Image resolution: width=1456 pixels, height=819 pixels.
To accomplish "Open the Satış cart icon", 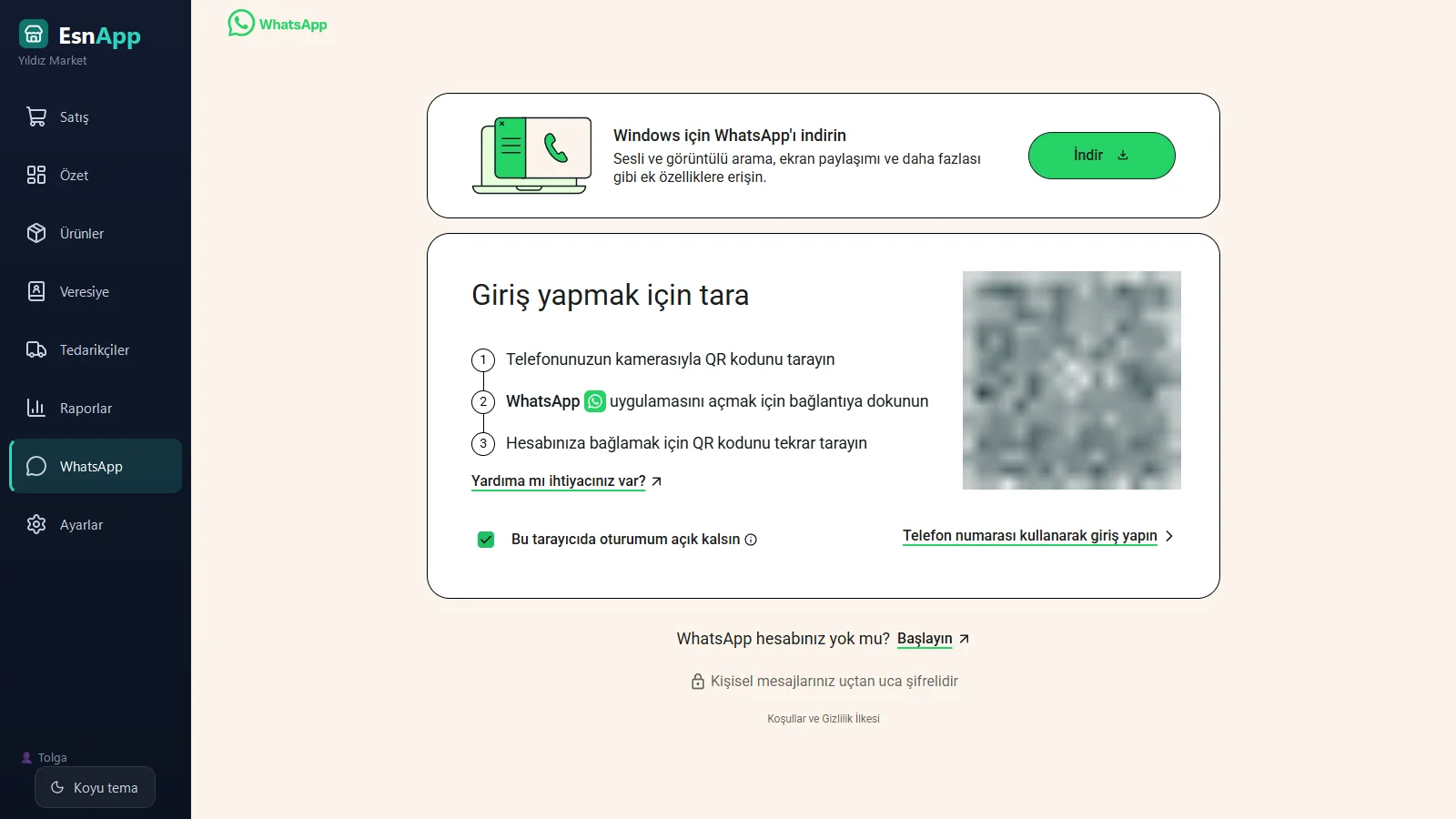I will pos(36,116).
